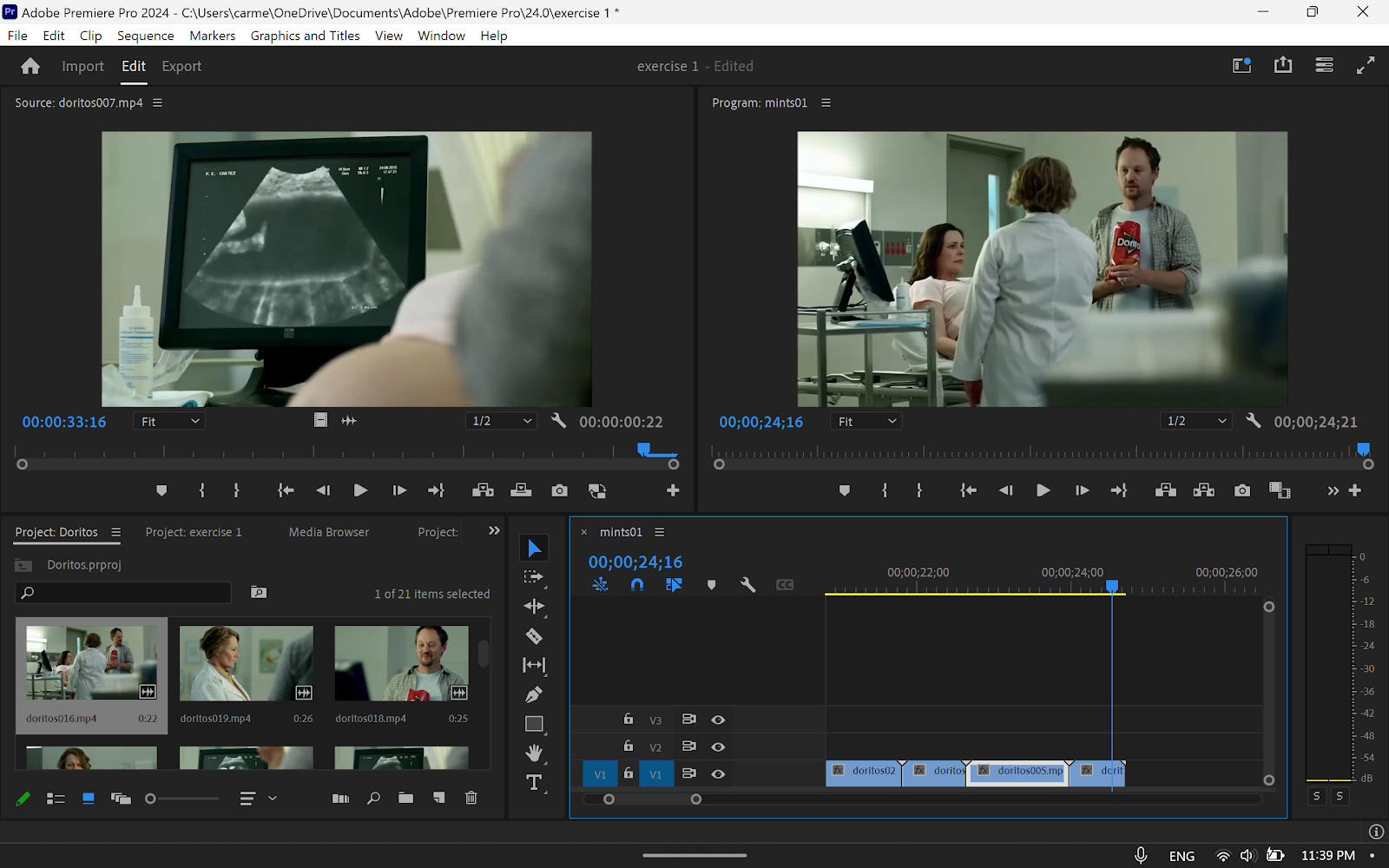The width and height of the screenshot is (1389, 868).
Task: Open Program monitor Fit zoom dropdown
Action: (x=866, y=421)
